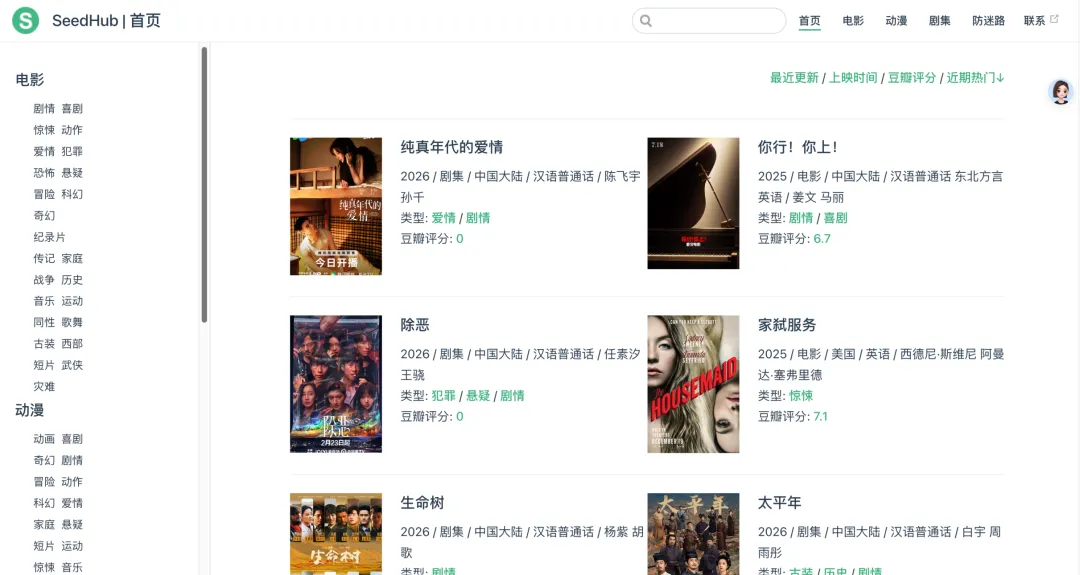The image size is (1080, 575).
Task: Select 灾难 in sidebar
Action: coord(44,386)
